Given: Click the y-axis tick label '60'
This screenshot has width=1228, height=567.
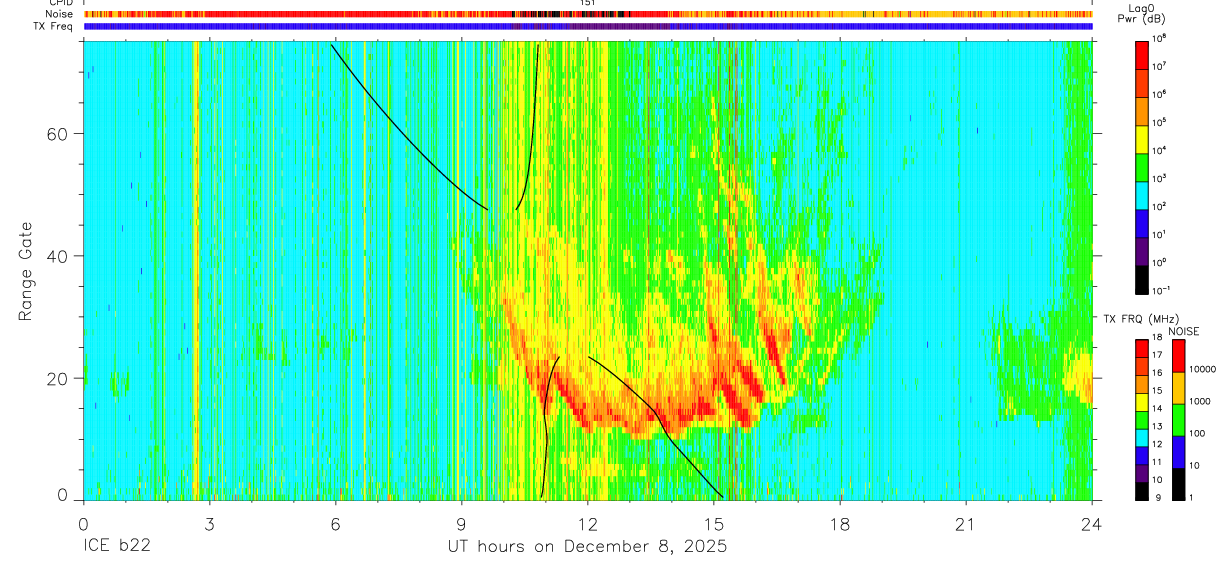Looking at the screenshot, I should coord(60,134).
